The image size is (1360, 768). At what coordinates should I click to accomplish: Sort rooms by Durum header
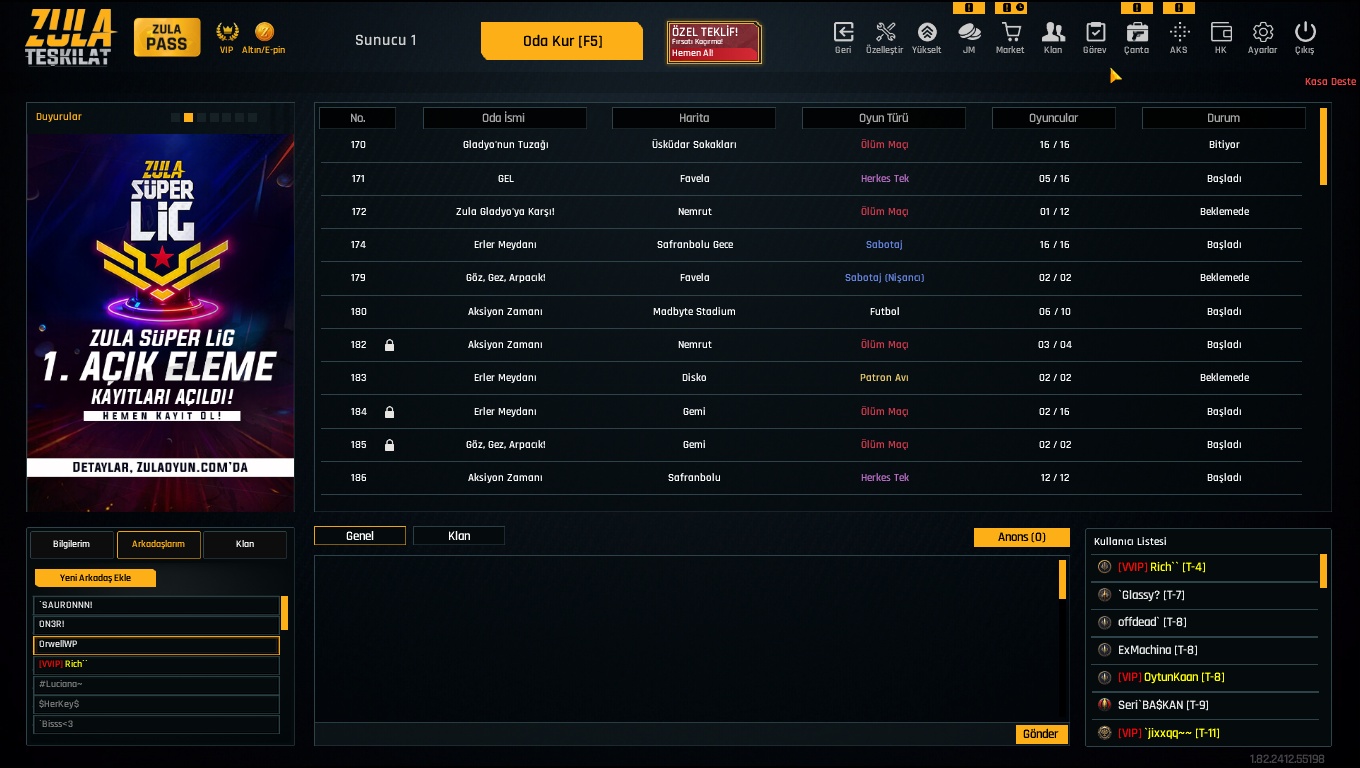click(1224, 118)
